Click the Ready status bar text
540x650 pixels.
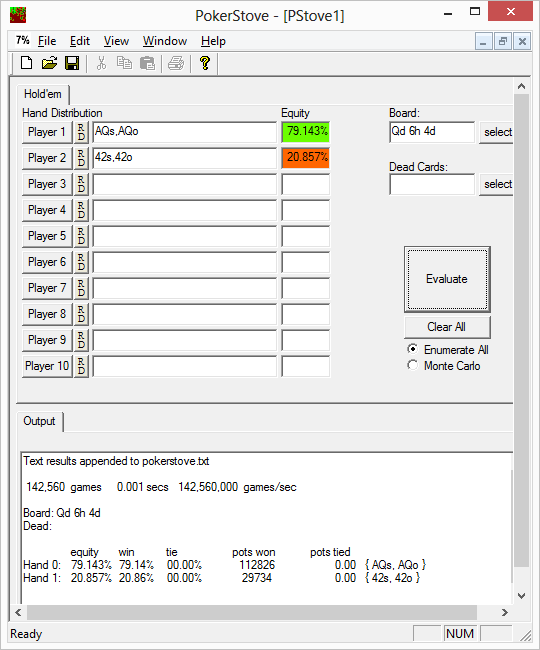[x=26, y=634]
